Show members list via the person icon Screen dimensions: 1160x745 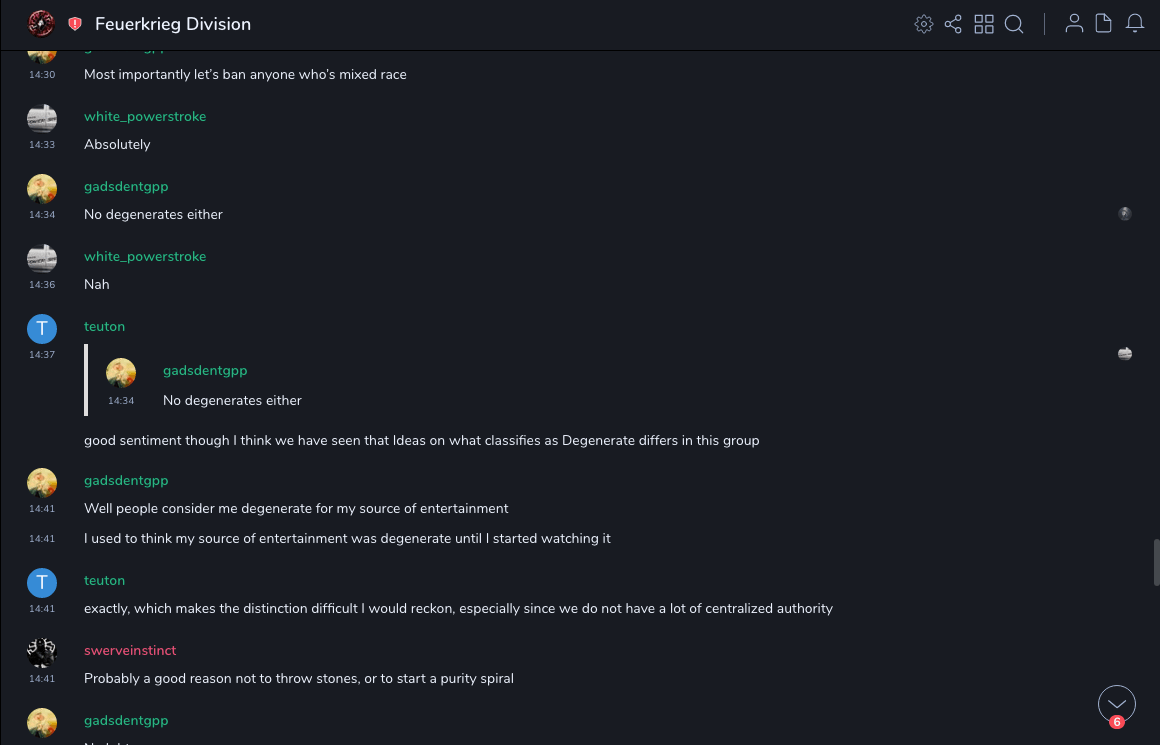pyautogui.click(x=1074, y=24)
